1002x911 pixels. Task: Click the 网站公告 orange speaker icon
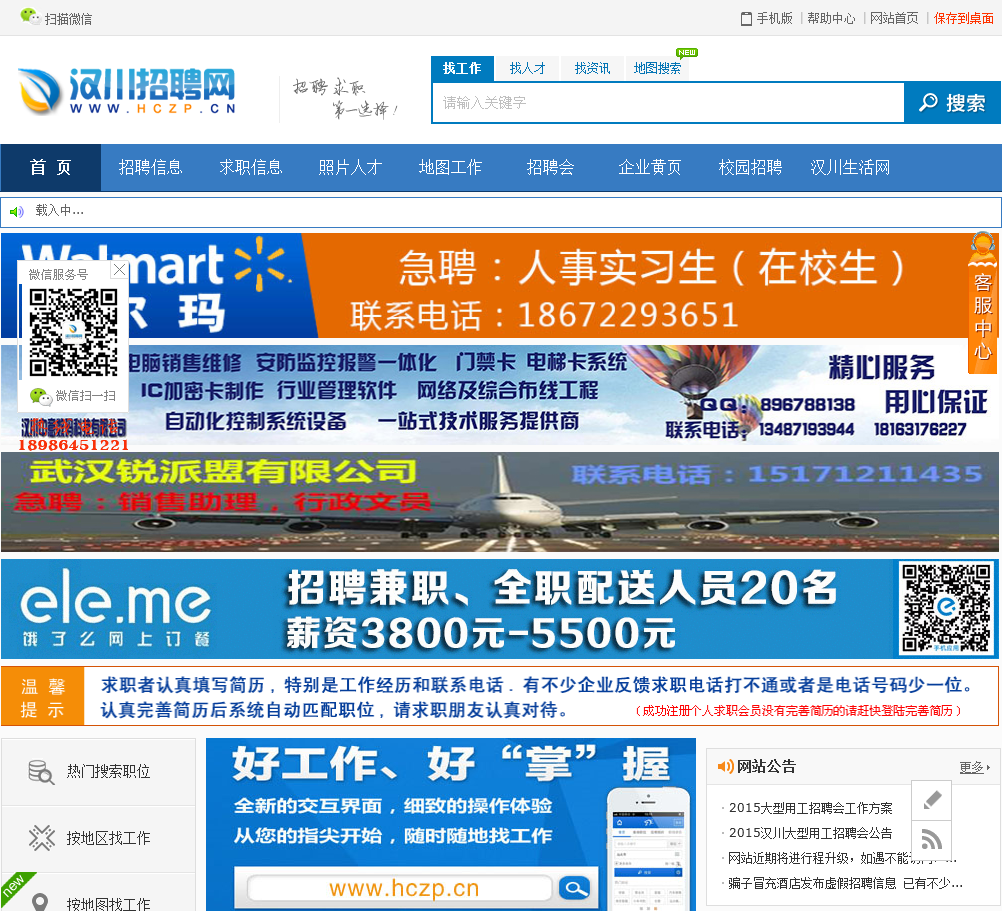(x=725, y=767)
